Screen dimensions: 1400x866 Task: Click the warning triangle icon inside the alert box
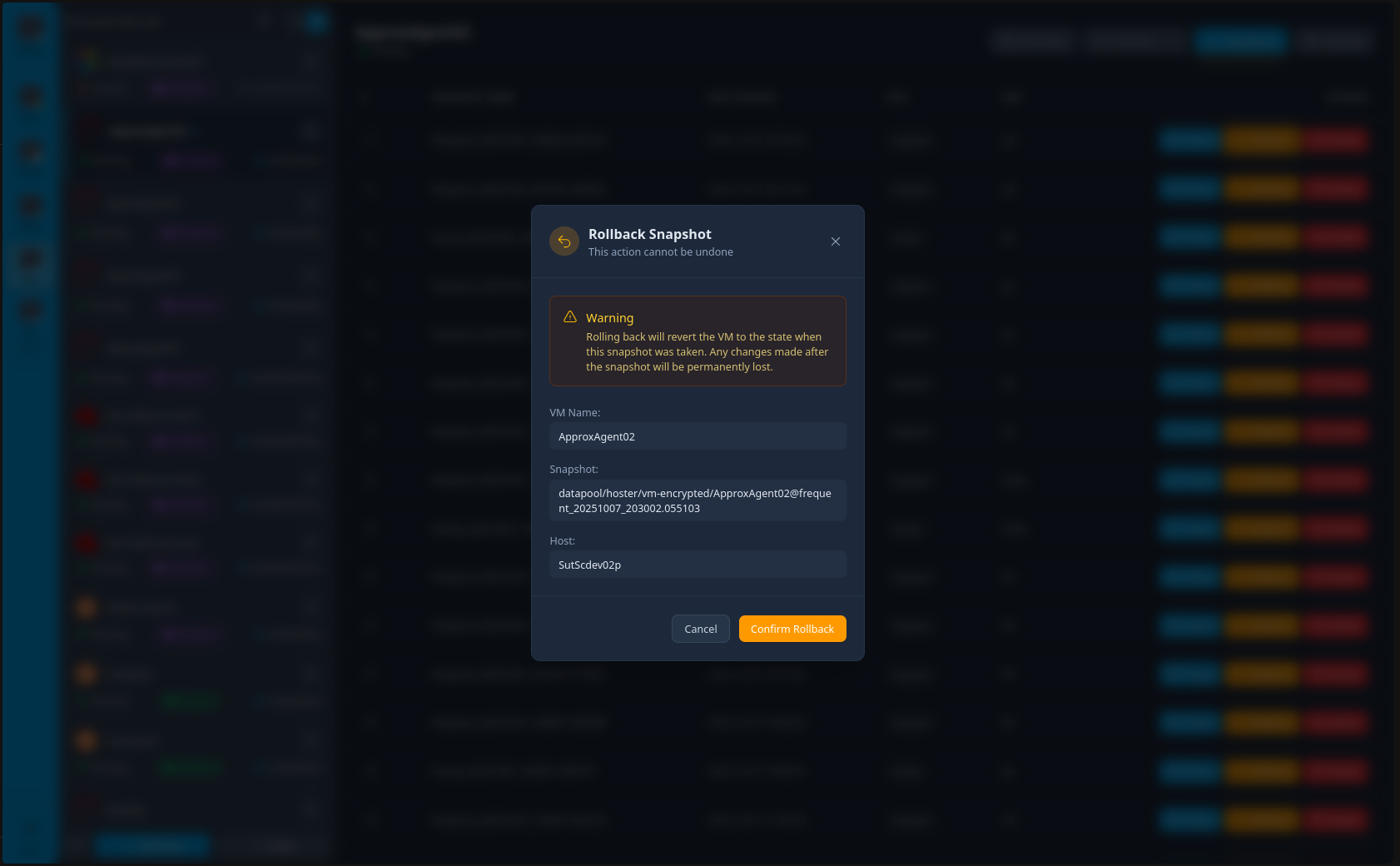point(570,316)
